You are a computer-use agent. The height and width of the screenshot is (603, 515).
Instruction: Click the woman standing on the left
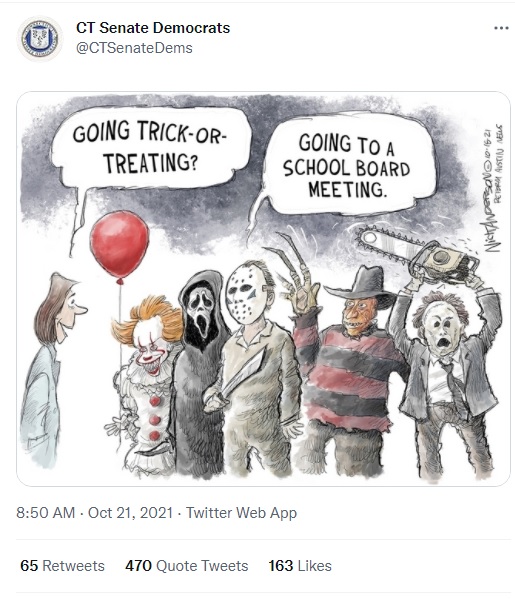[48, 369]
